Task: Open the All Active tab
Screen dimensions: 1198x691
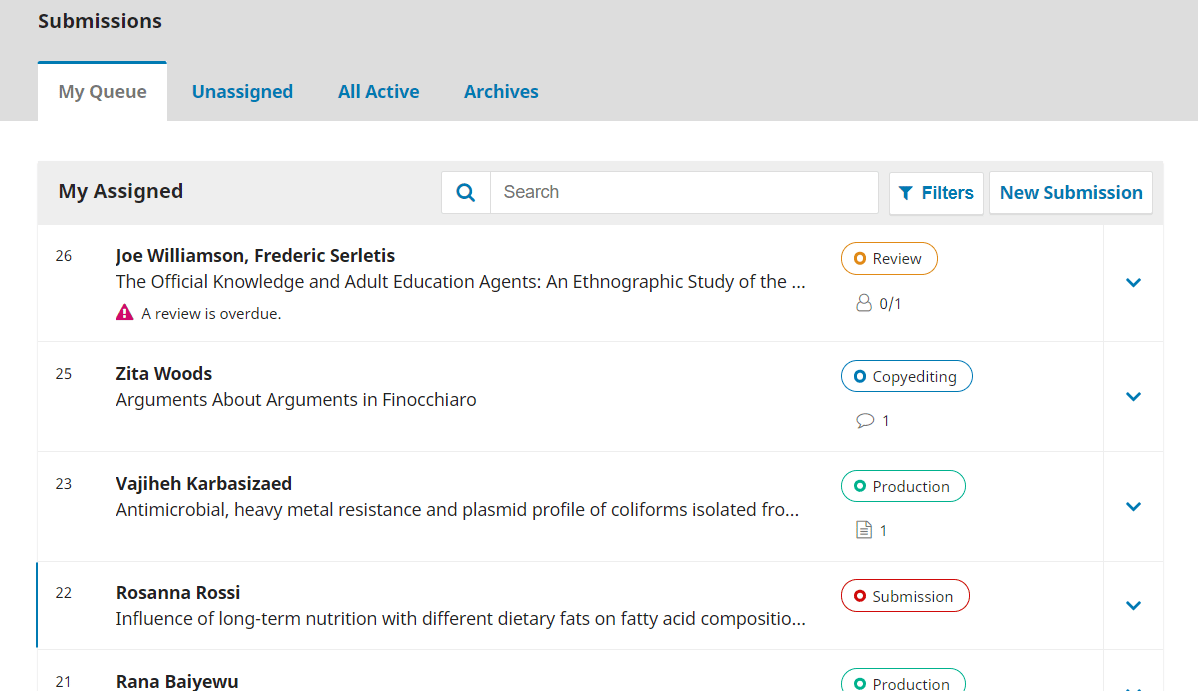Action: pyautogui.click(x=378, y=92)
